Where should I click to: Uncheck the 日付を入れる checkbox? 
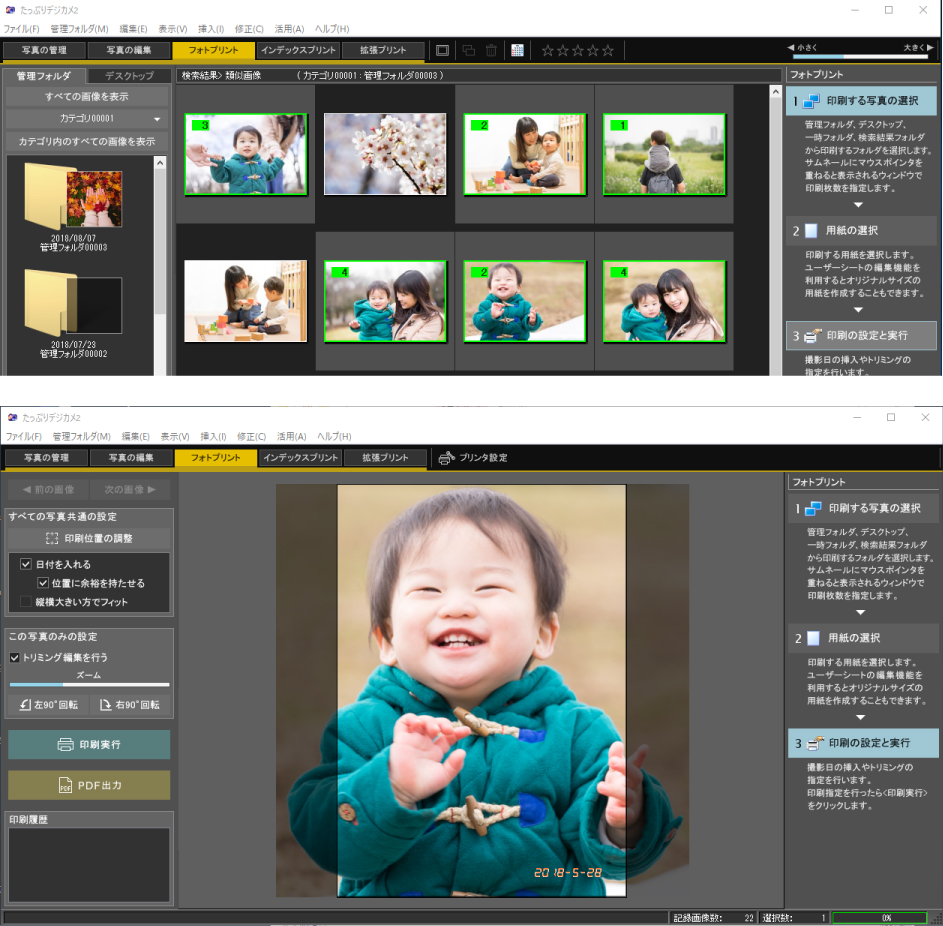point(26,564)
